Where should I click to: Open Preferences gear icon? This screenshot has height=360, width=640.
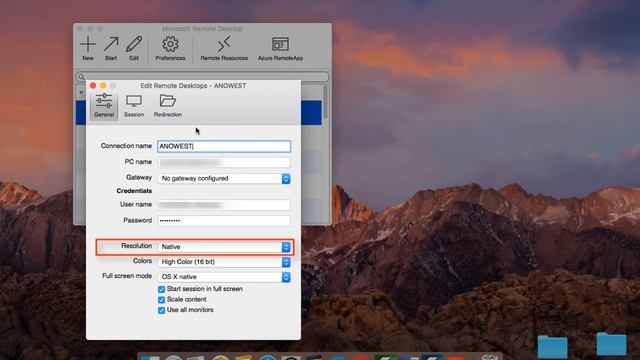point(170,44)
